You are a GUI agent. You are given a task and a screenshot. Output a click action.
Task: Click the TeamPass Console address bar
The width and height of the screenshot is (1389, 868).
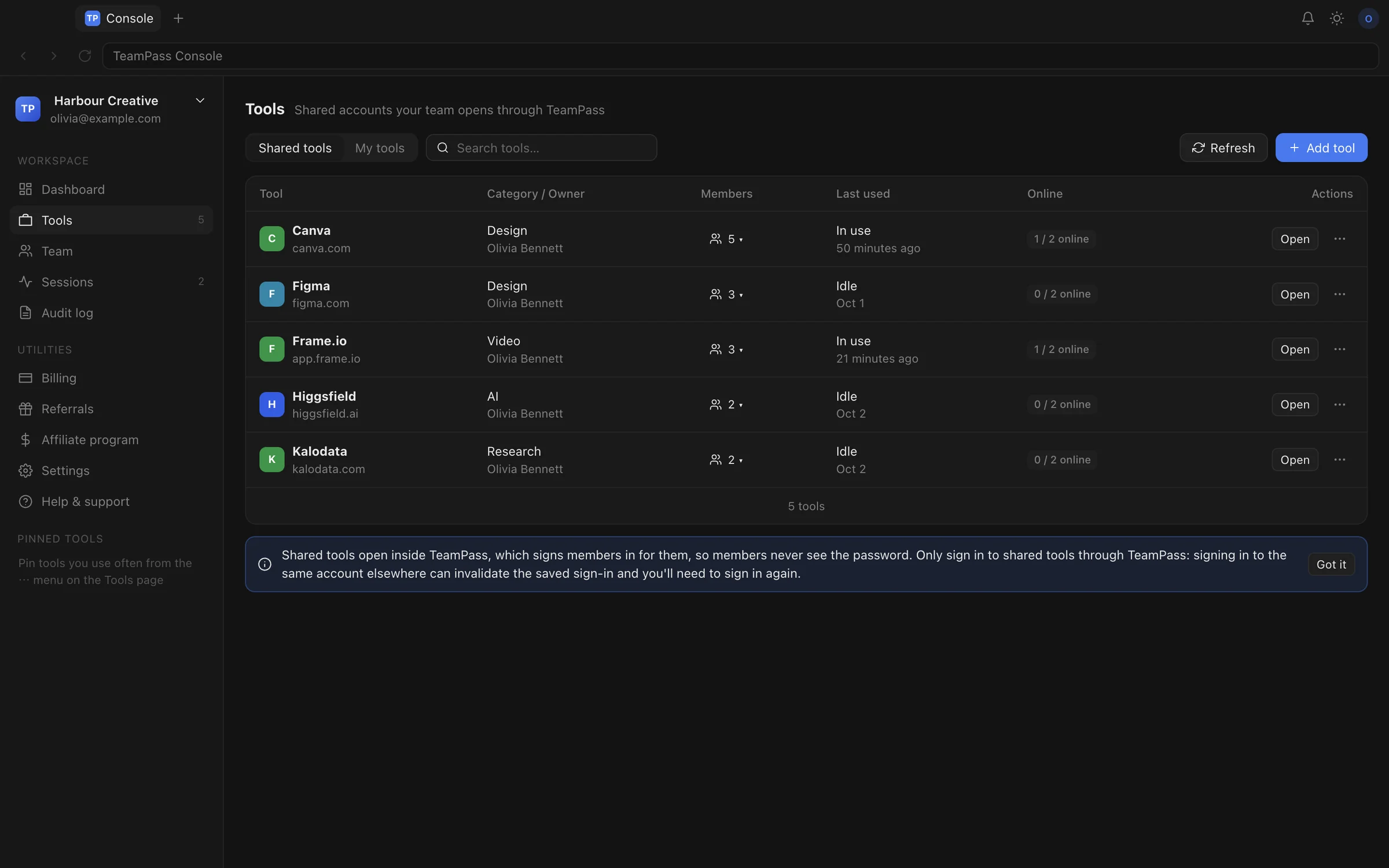coord(740,56)
